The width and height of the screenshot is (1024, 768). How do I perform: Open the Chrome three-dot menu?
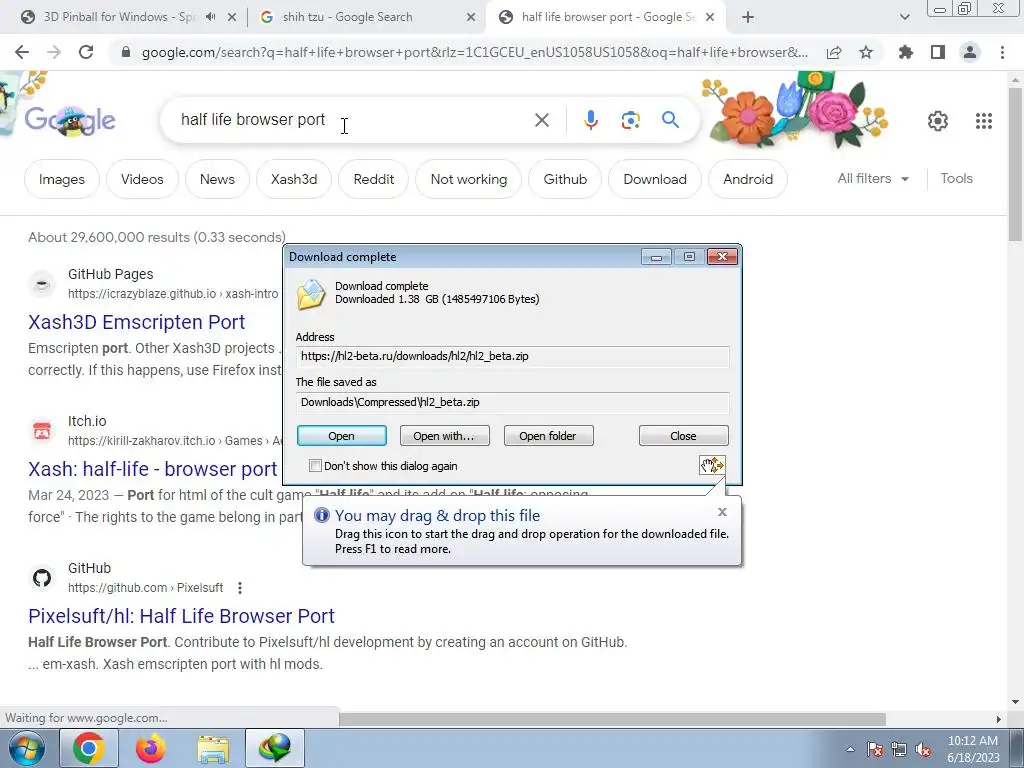click(x=1002, y=52)
